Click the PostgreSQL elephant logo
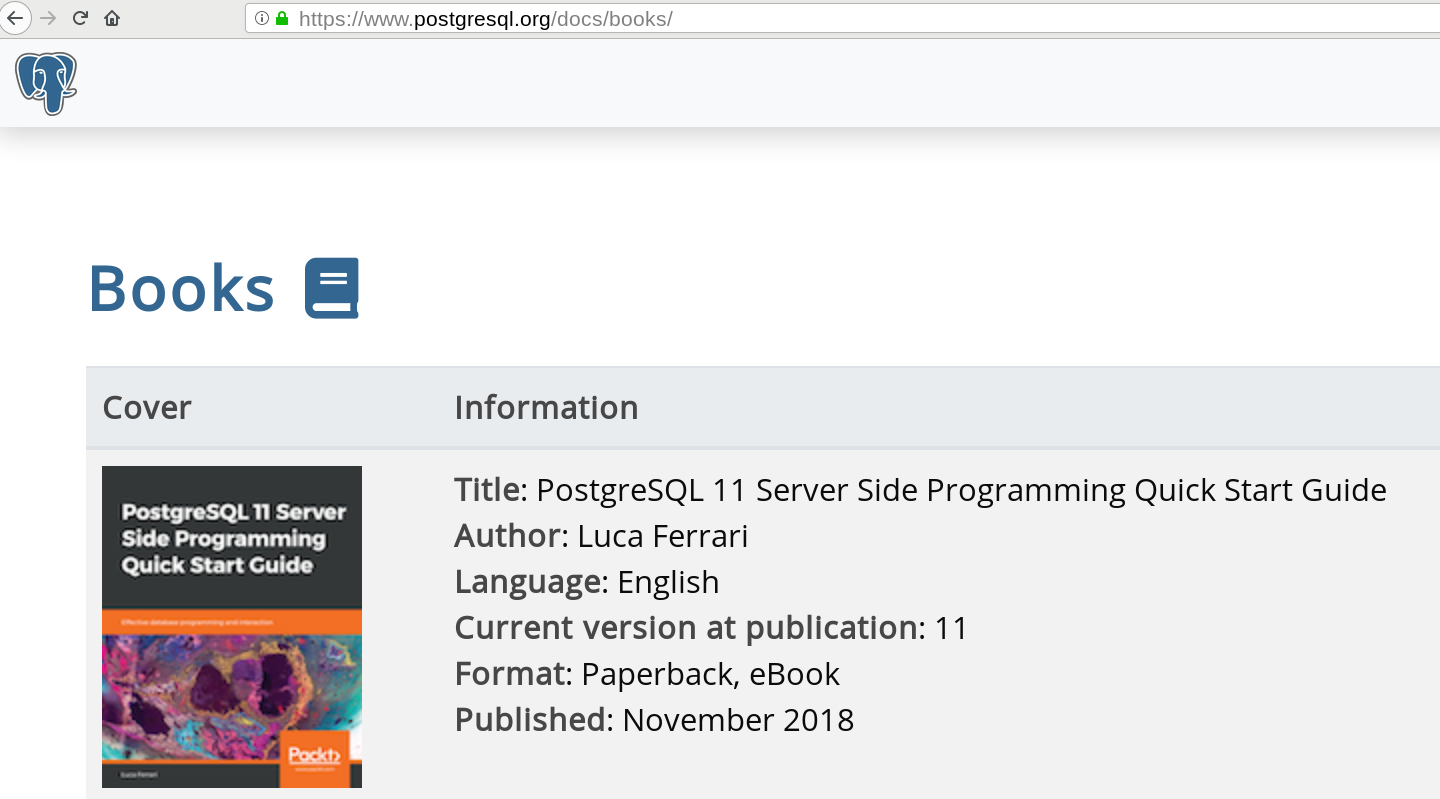This screenshot has width=1440, height=799. point(46,83)
